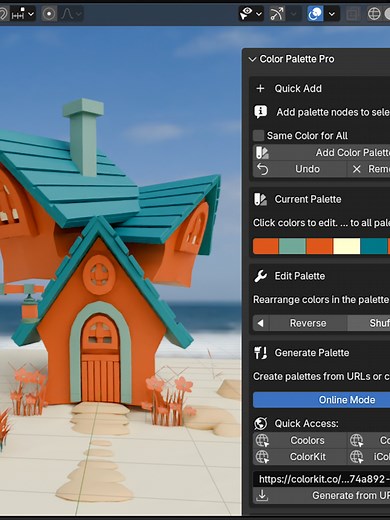Edit the dark teal-blue palette swatch
This screenshot has height=520, width=390.
tap(374, 246)
